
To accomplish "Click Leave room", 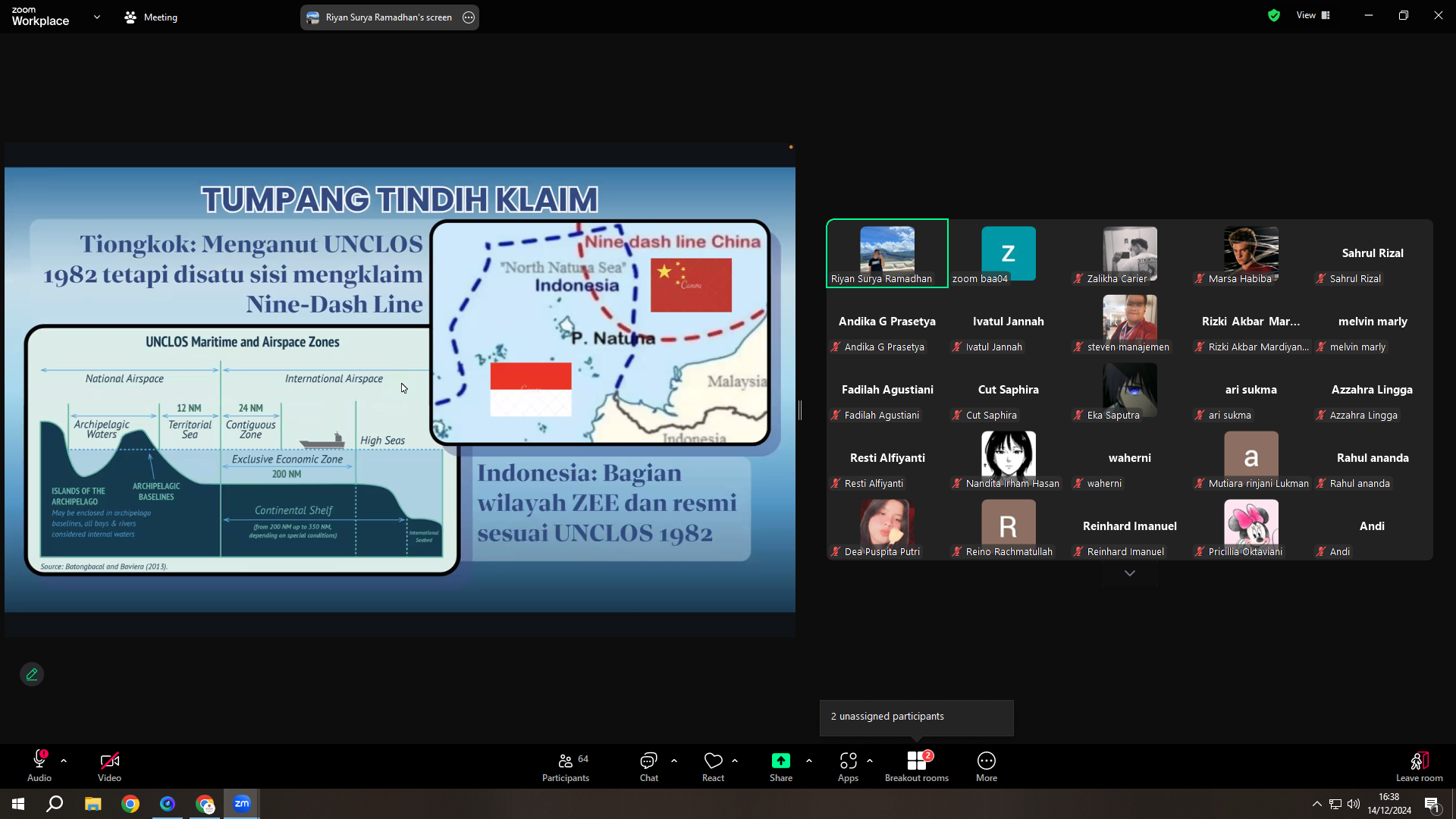I will 1420,766.
